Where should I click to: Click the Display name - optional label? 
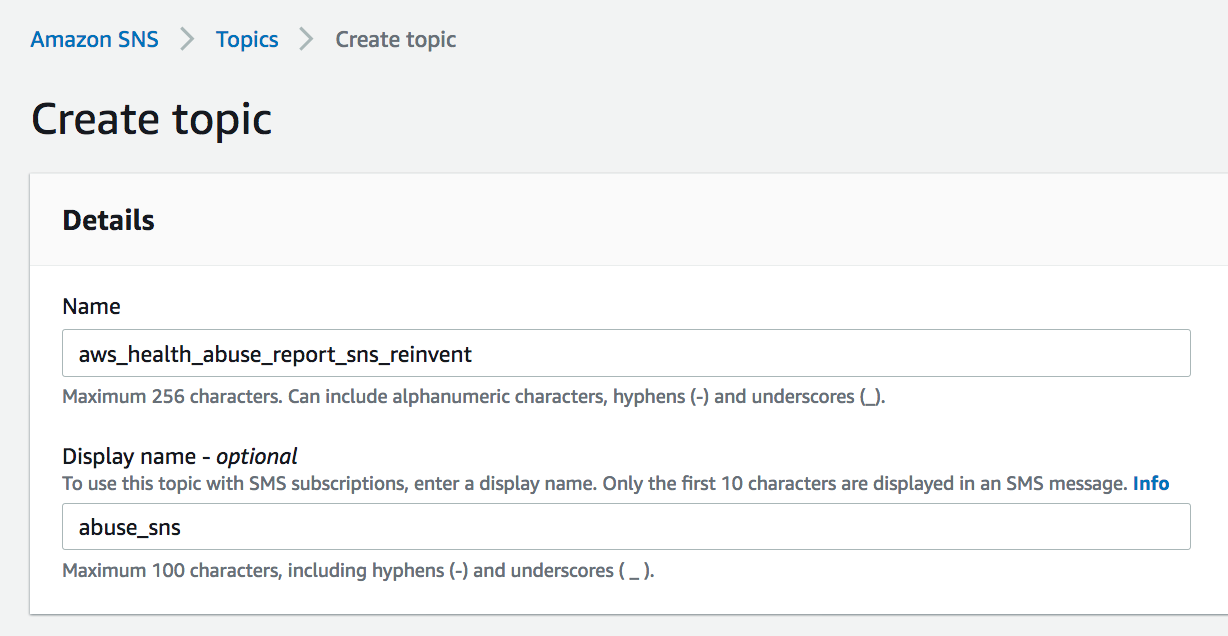point(180,456)
